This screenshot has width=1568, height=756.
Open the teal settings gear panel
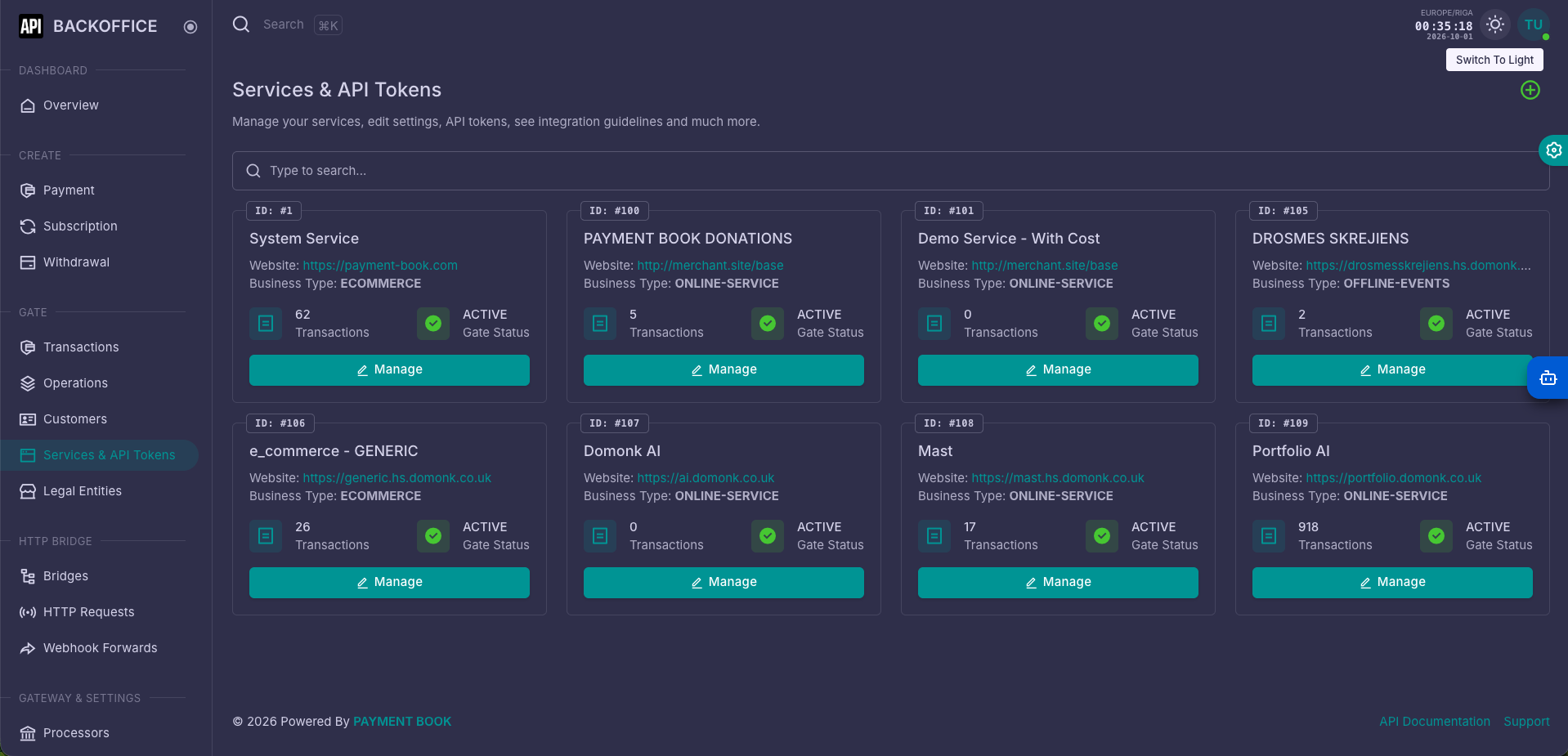coord(1554,150)
